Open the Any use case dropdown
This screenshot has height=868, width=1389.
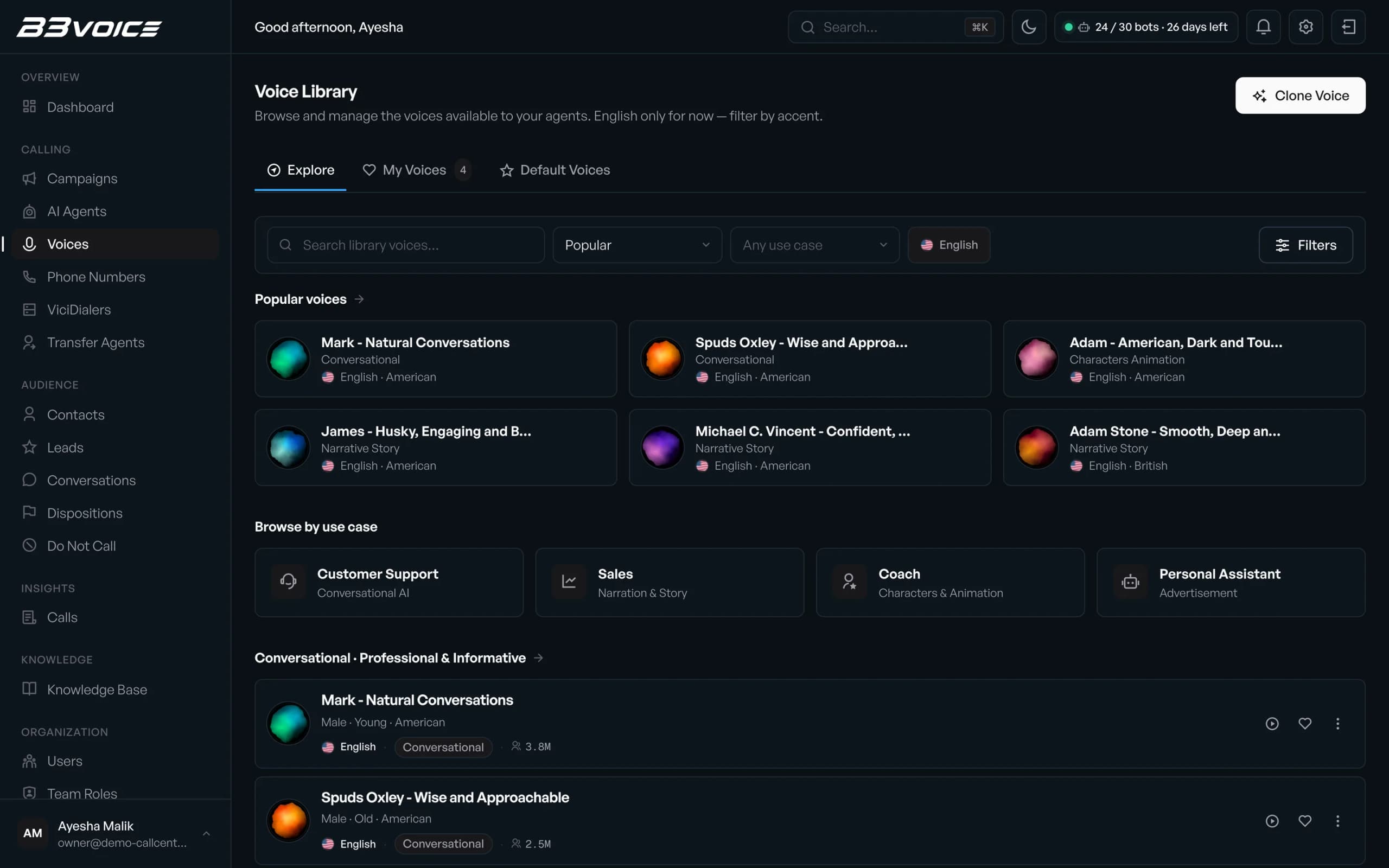coord(814,245)
